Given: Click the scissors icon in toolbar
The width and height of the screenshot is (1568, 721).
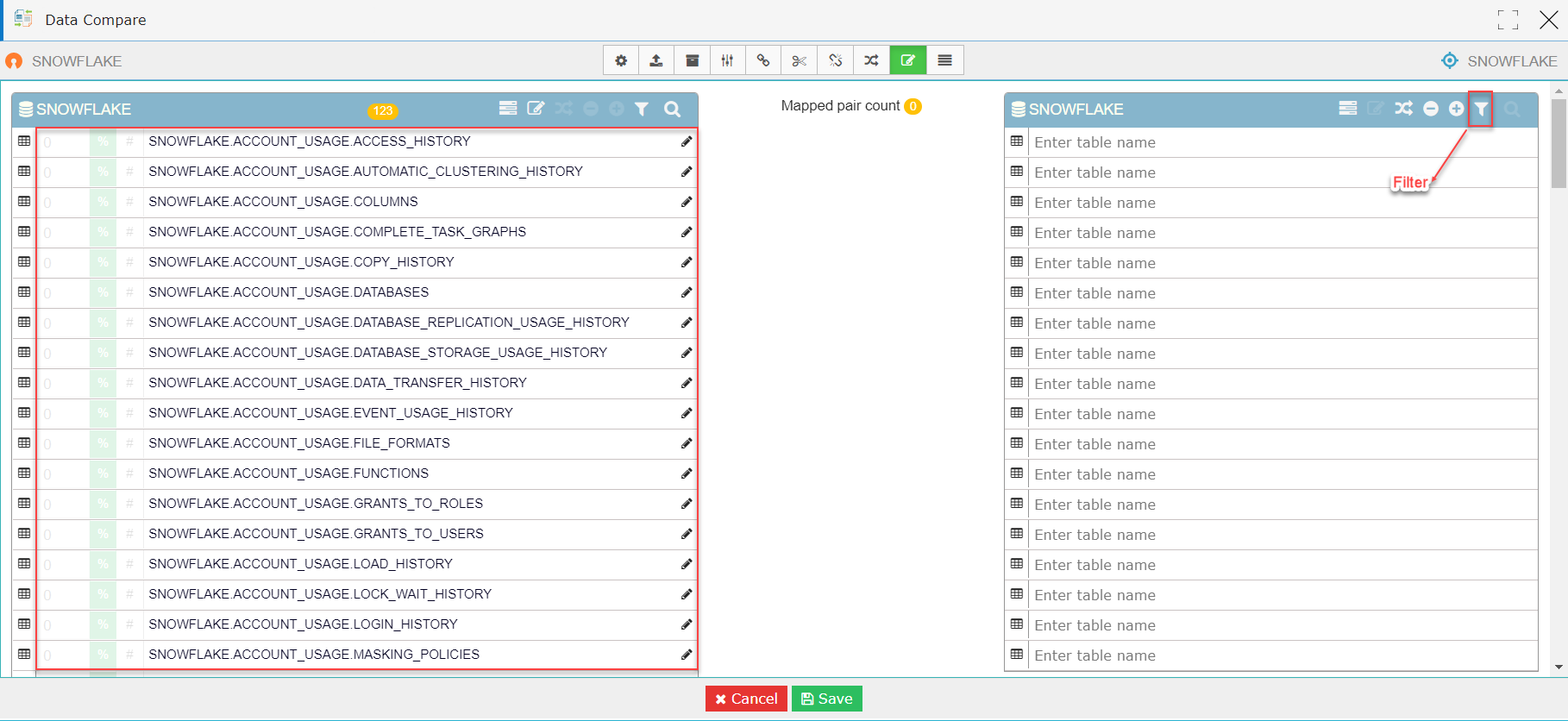Looking at the screenshot, I should click(800, 60).
